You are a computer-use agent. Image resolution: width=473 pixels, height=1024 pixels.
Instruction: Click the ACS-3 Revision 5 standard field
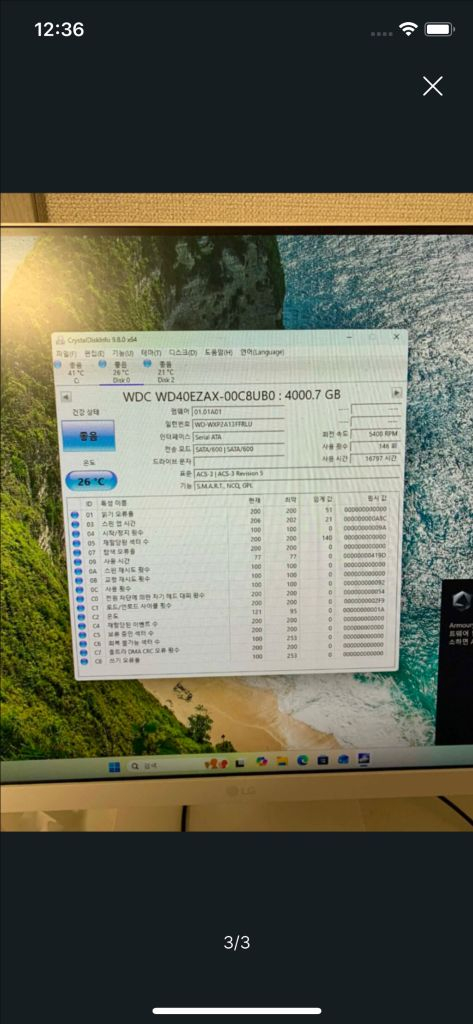297,473
